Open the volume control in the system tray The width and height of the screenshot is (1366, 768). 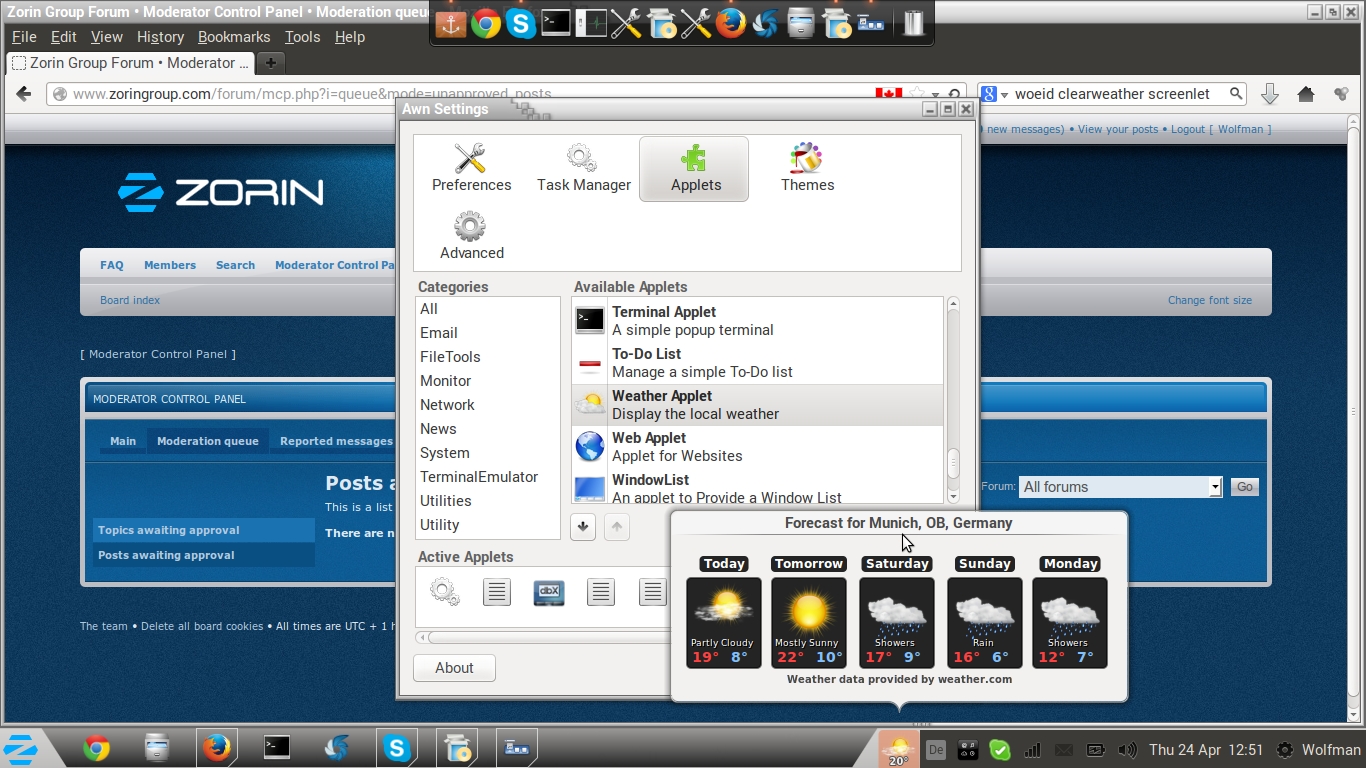tap(1128, 749)
